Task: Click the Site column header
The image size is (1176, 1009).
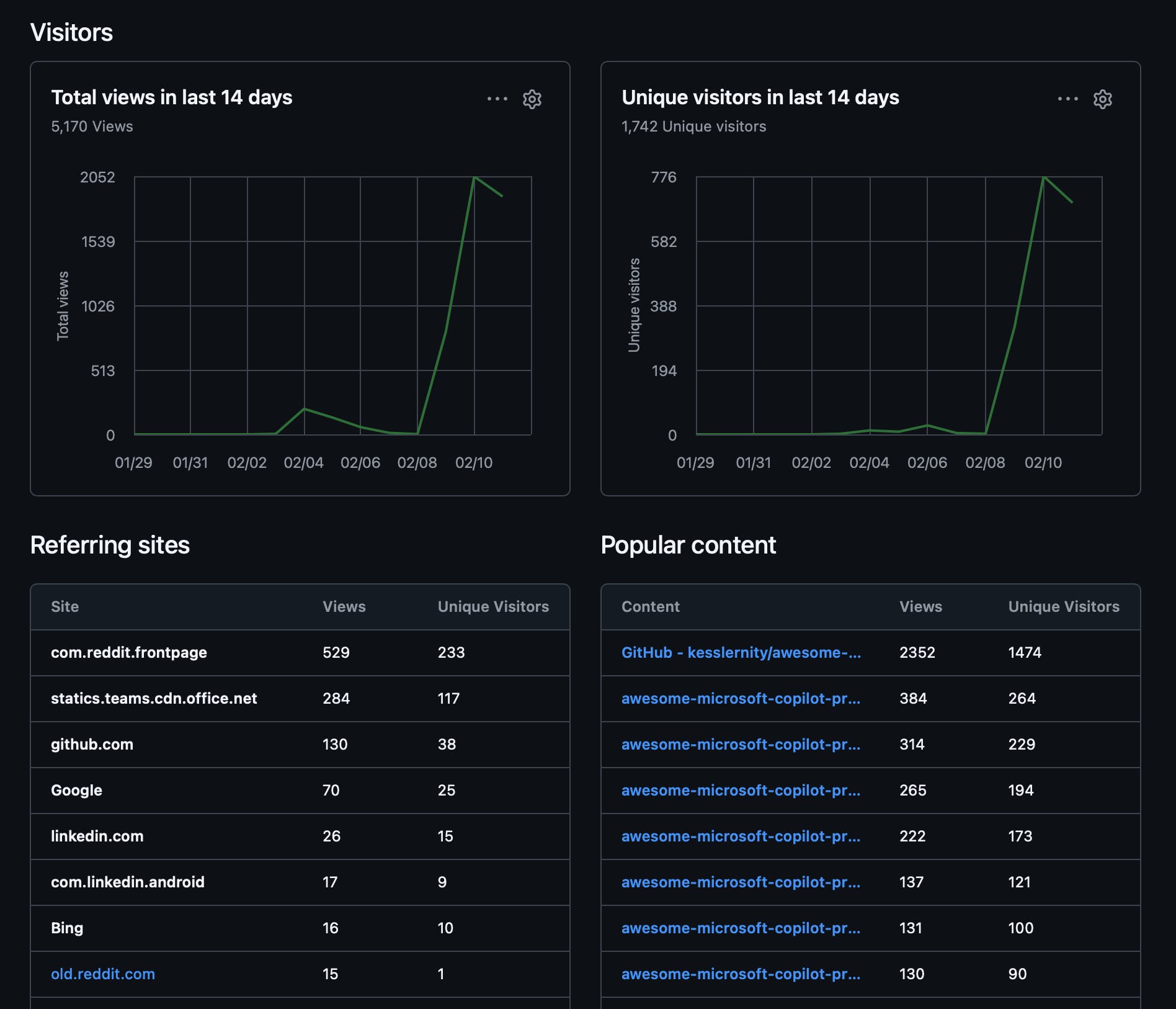Action: 65,606
